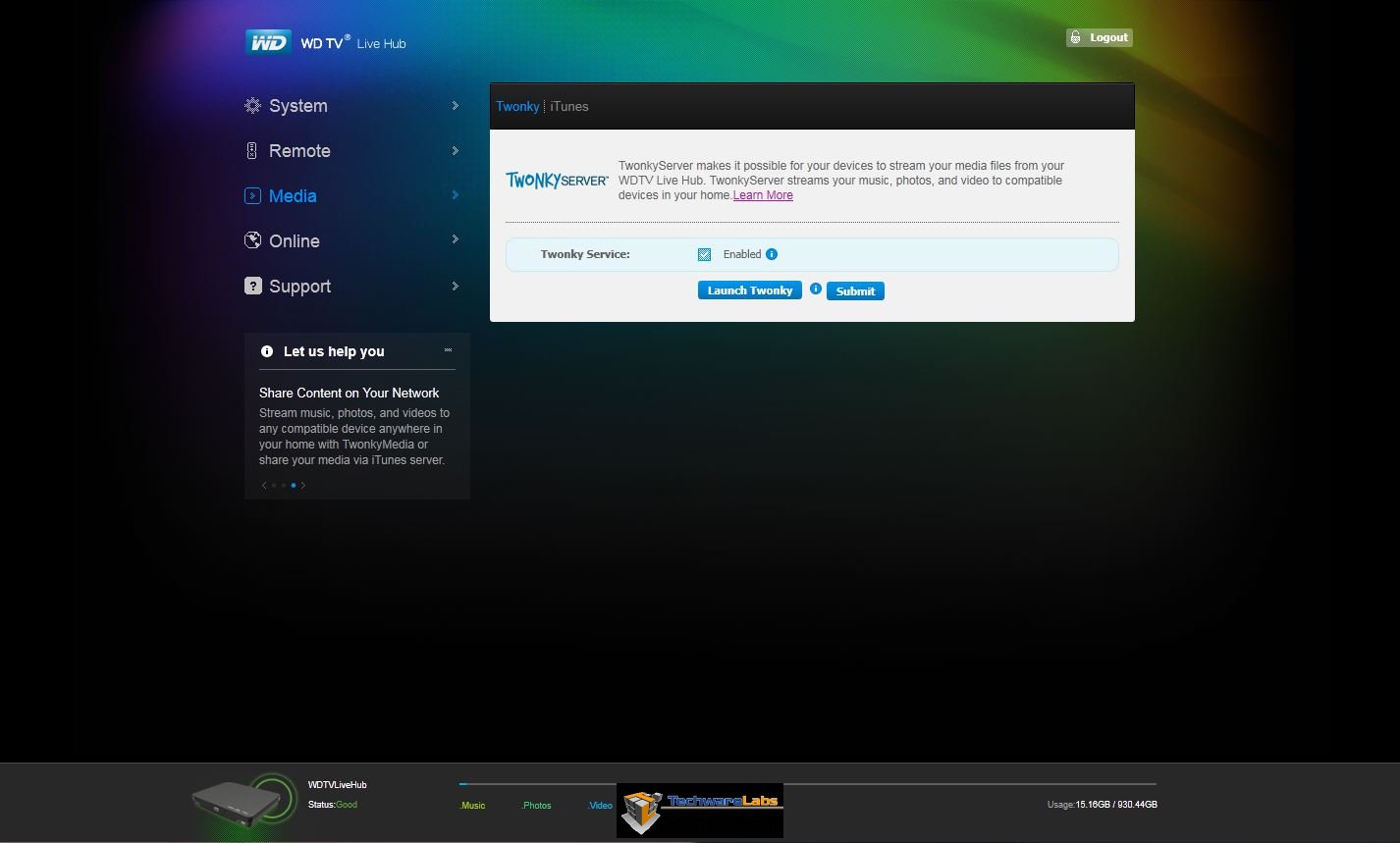
Task: Open the System menu item
Action: coord(298,106)
